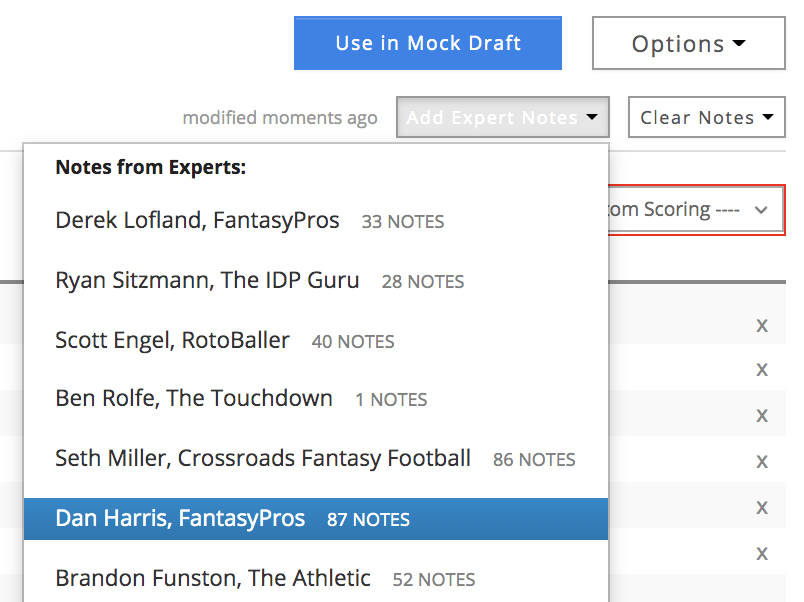Collapse the Add Expert Notes dropdown
This screenshot has width=804, height=602.
pyautogui.click(x=502, y=117)
